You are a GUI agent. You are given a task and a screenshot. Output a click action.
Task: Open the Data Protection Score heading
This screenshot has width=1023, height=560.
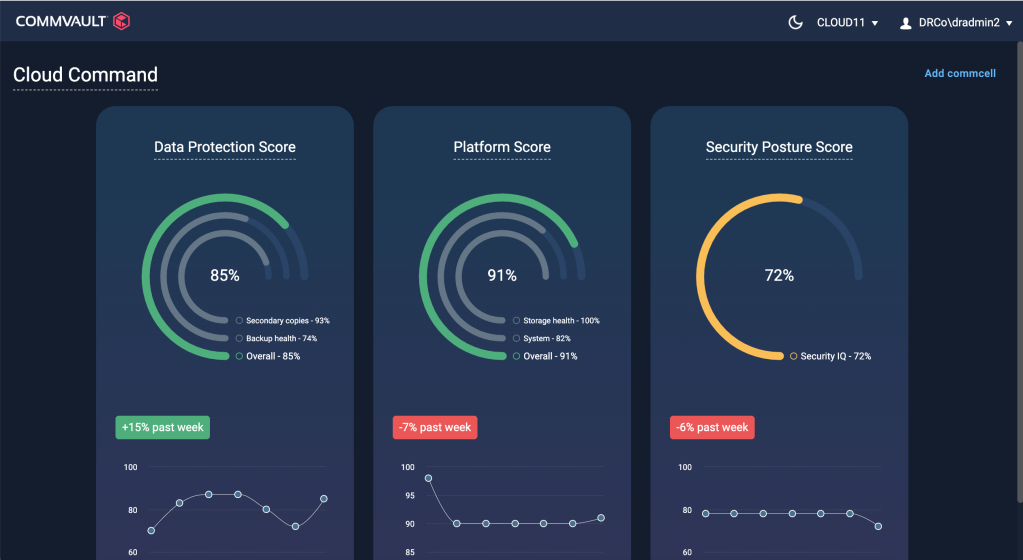(225, 147)
